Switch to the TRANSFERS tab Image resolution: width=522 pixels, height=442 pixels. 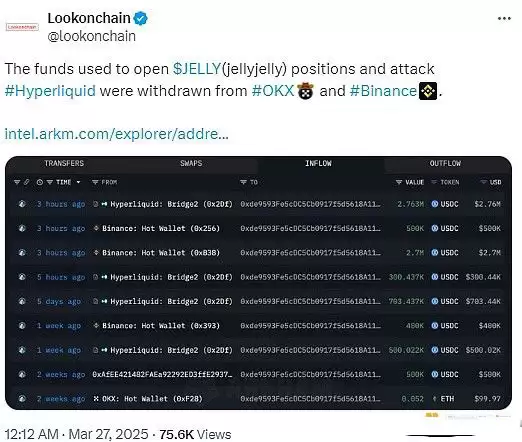coord(64,163)
